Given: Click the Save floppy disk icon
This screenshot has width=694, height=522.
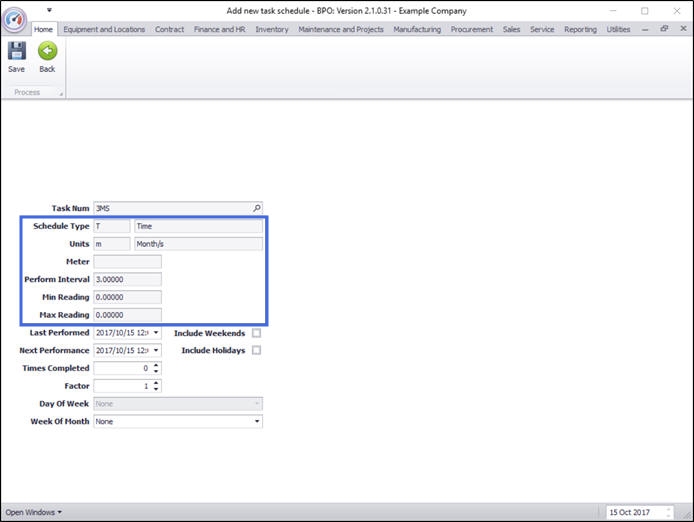Looking at the screenshot, I should [x=17, y=51].
